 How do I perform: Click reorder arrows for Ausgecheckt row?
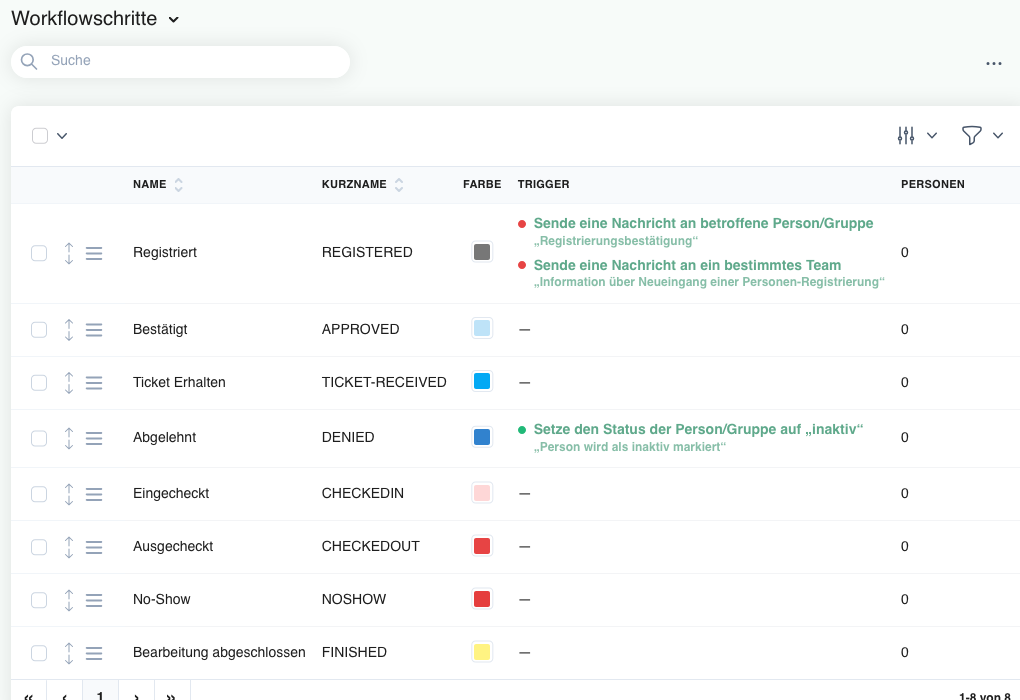[x=69, y=547]
